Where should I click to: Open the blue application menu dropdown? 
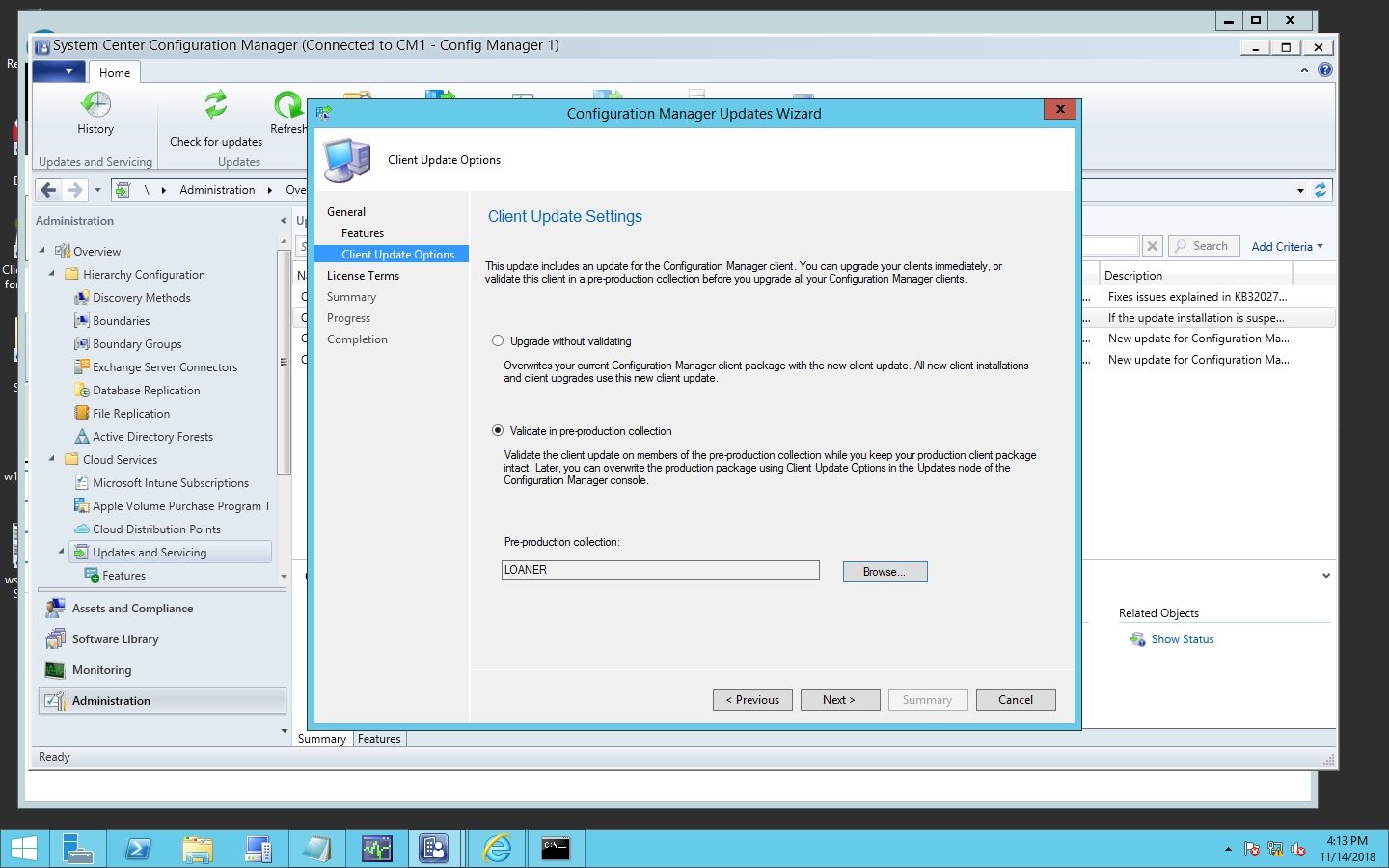click(x=59, y=71)
